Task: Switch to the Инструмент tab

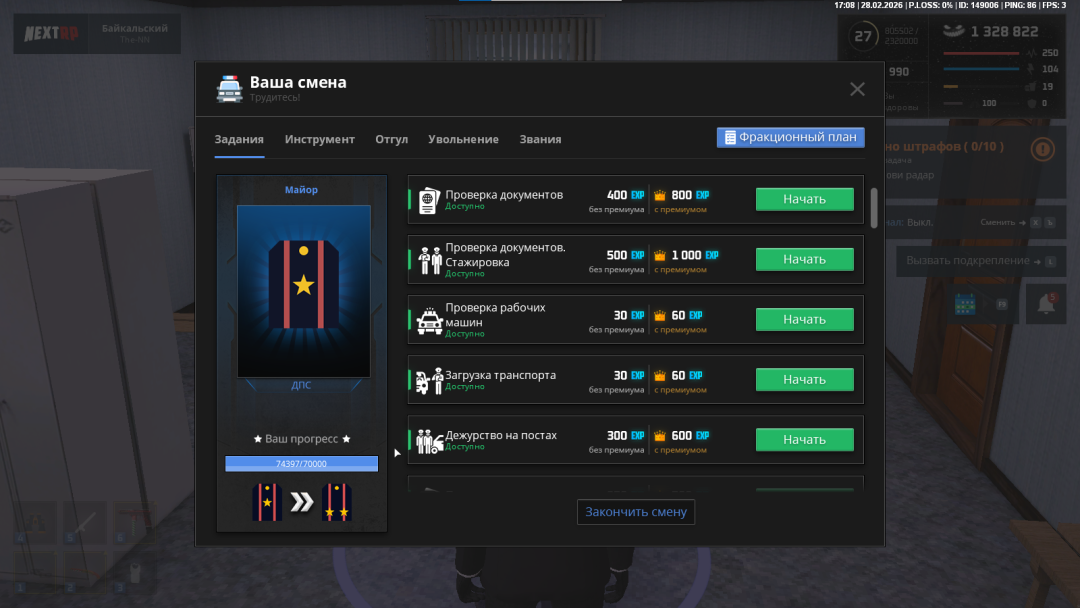Action: click(x=319, y=139)
